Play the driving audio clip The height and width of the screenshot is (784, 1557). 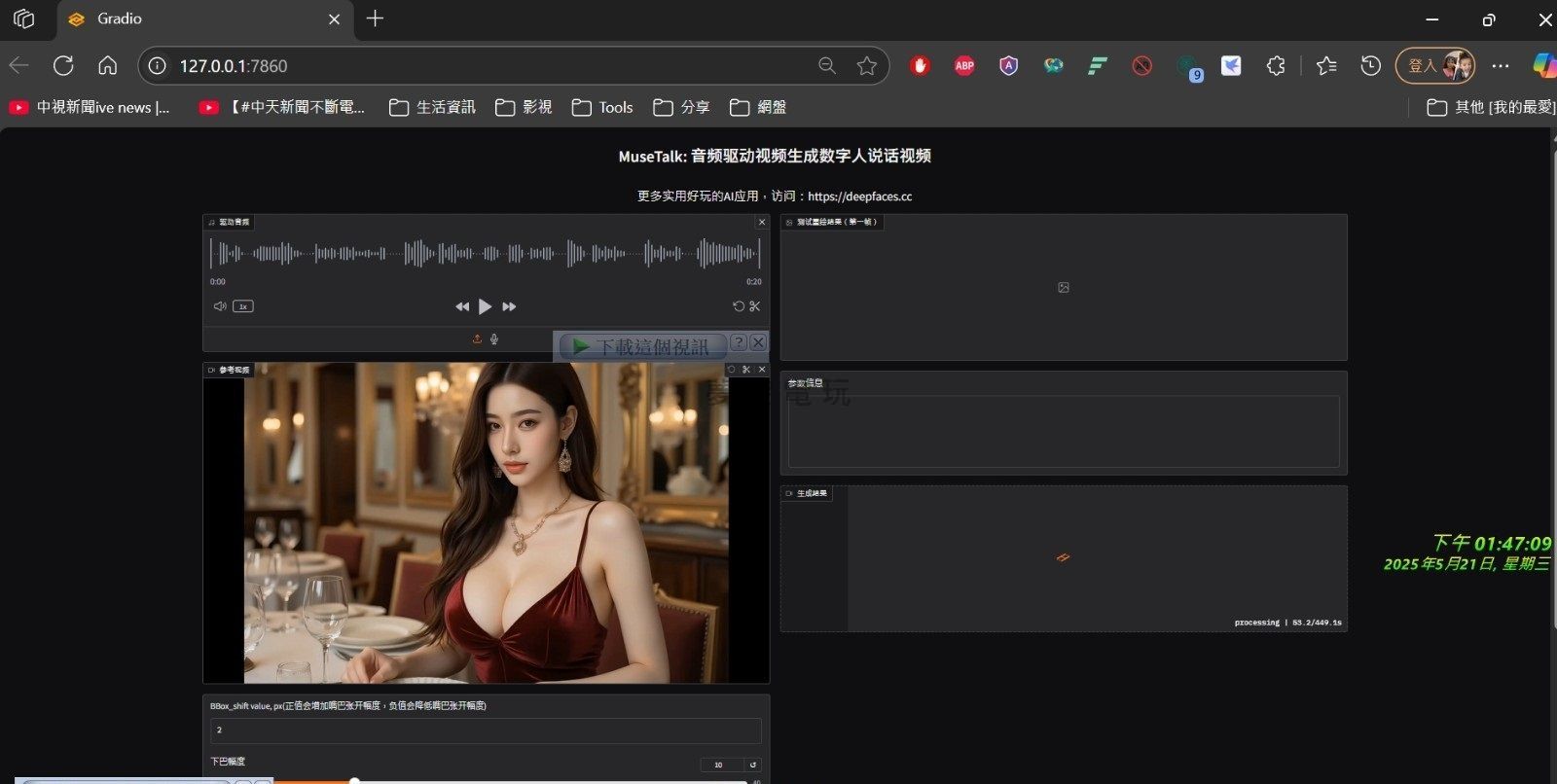point(485,306)
